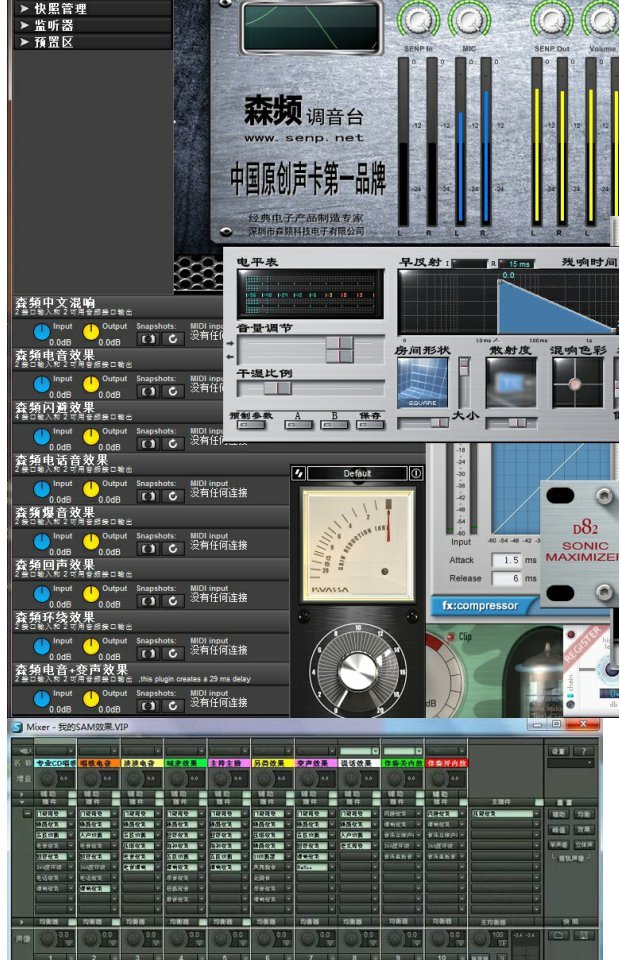The image size is (620, 960).
Task: Select the SQUARE room shape thumbnail
Action: point(422,383)
